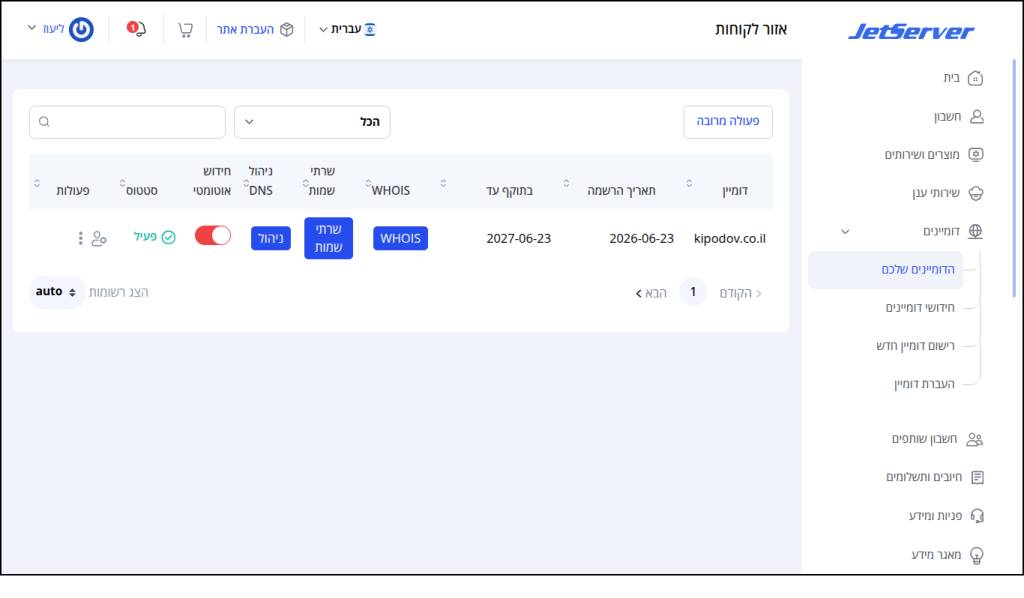Toggle auto-renewal for kipodov.co.il

click(x=213, y=236)
